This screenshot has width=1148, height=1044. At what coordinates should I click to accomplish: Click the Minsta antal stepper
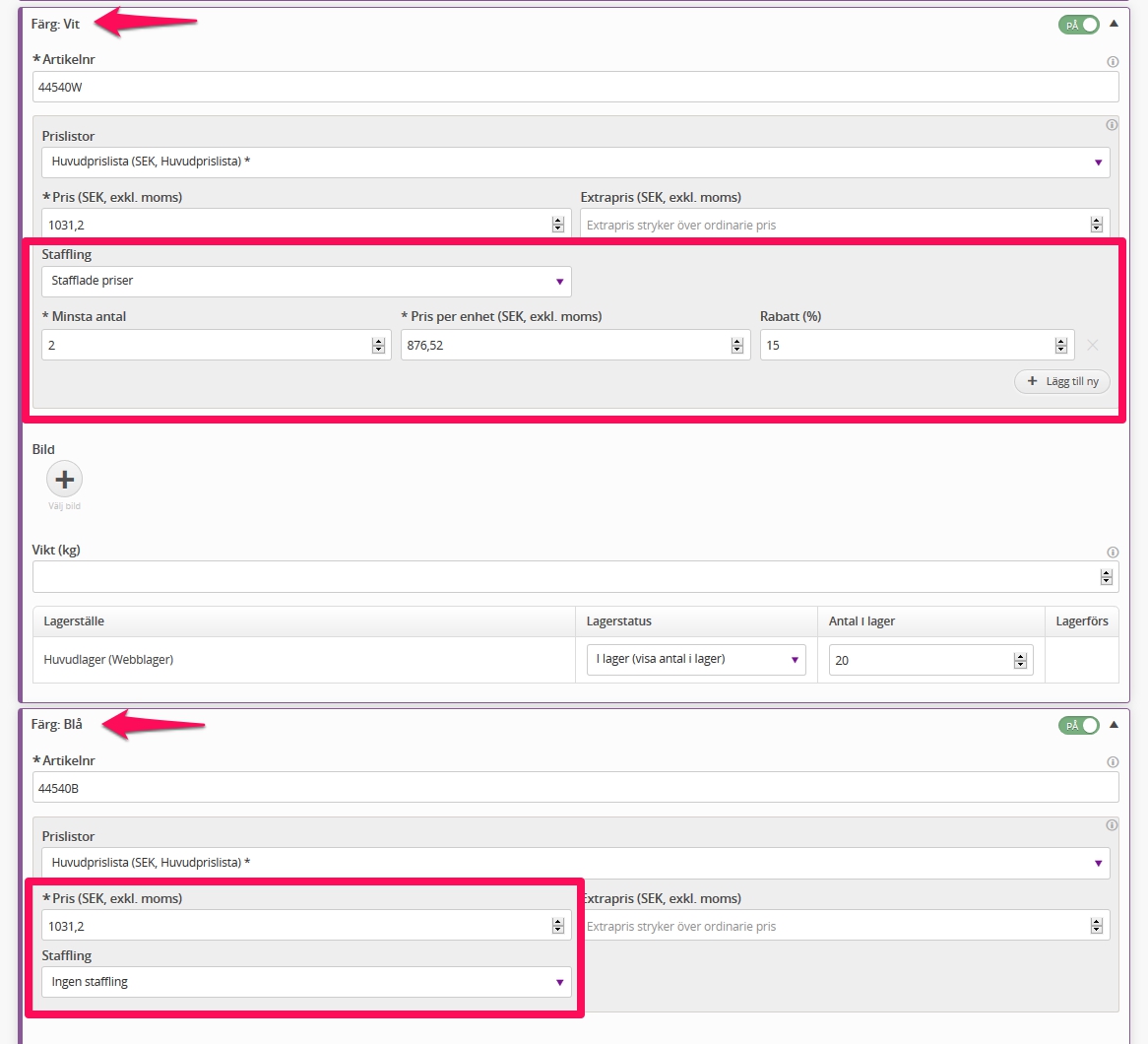click(378, 345)
